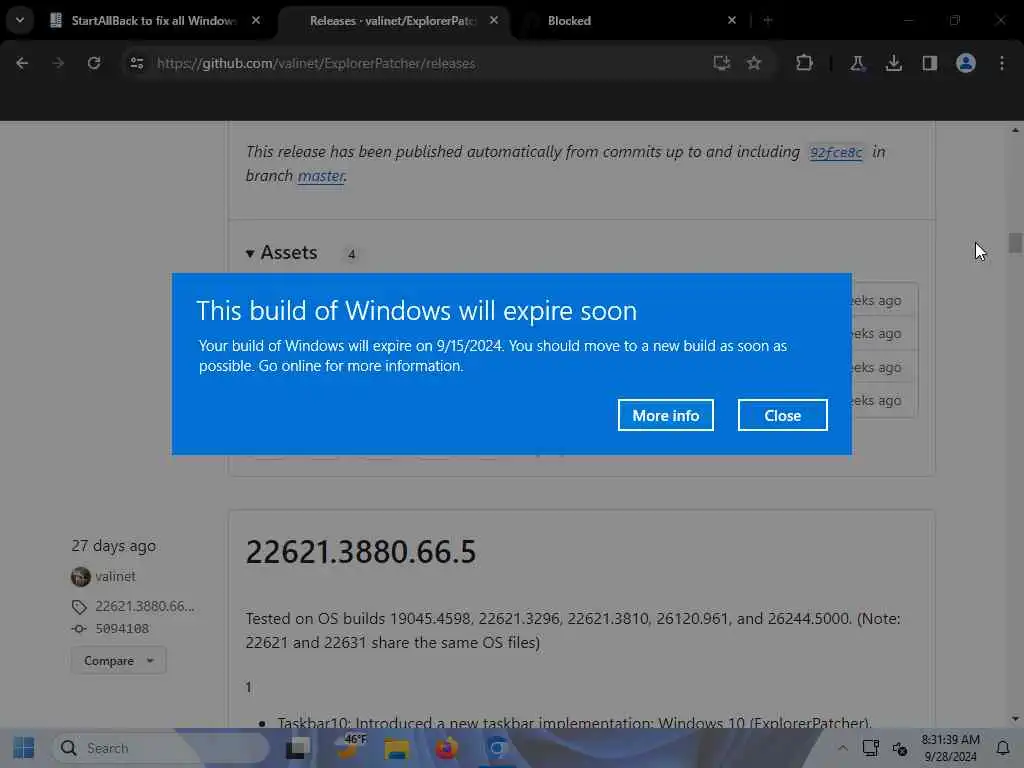Close the Blocked tab
Image resolution: width=1024 pixels, height=768 pixels.
[732, 20]
